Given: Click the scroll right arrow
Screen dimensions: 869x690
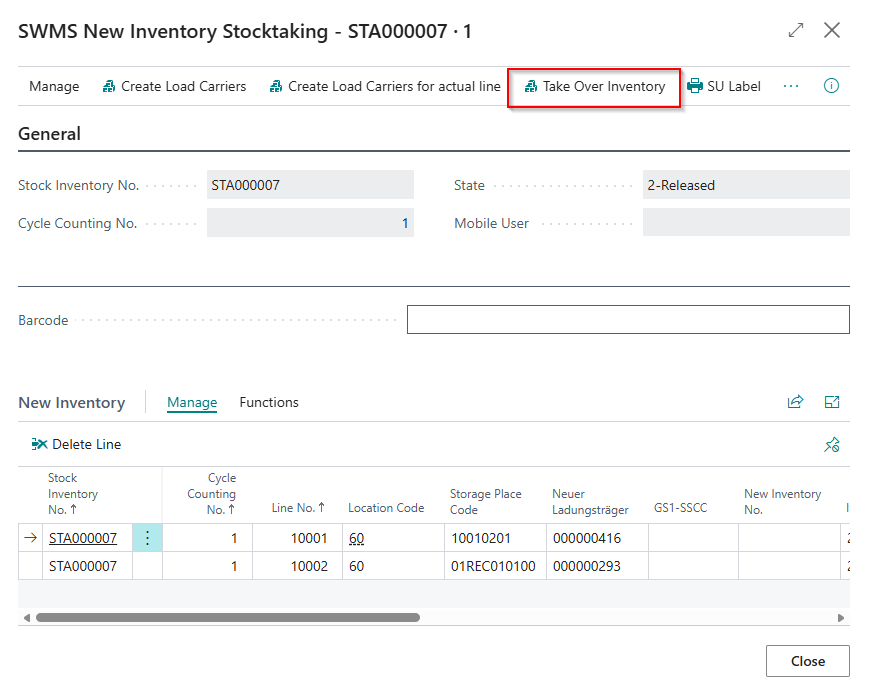Looking at the screenshot, I should [x=841, y=617].
